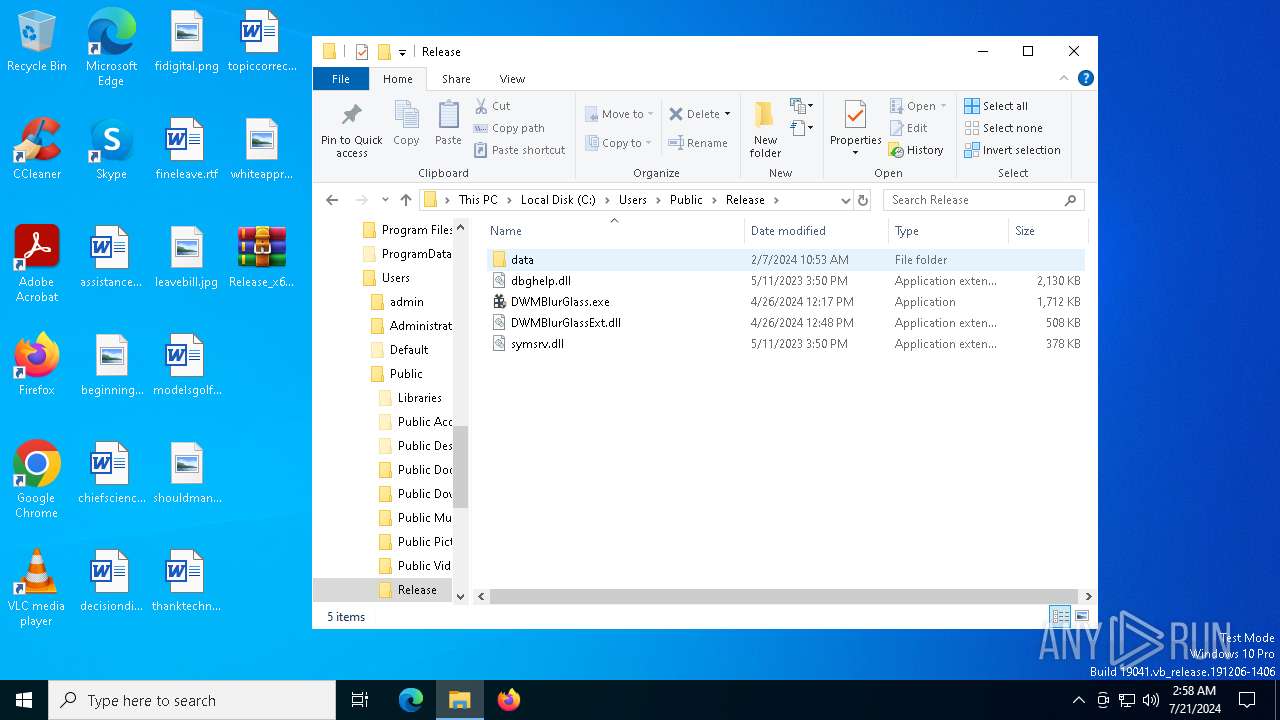Switch to the View ribbon tab

pyautogui.click(x=512, y=79)
